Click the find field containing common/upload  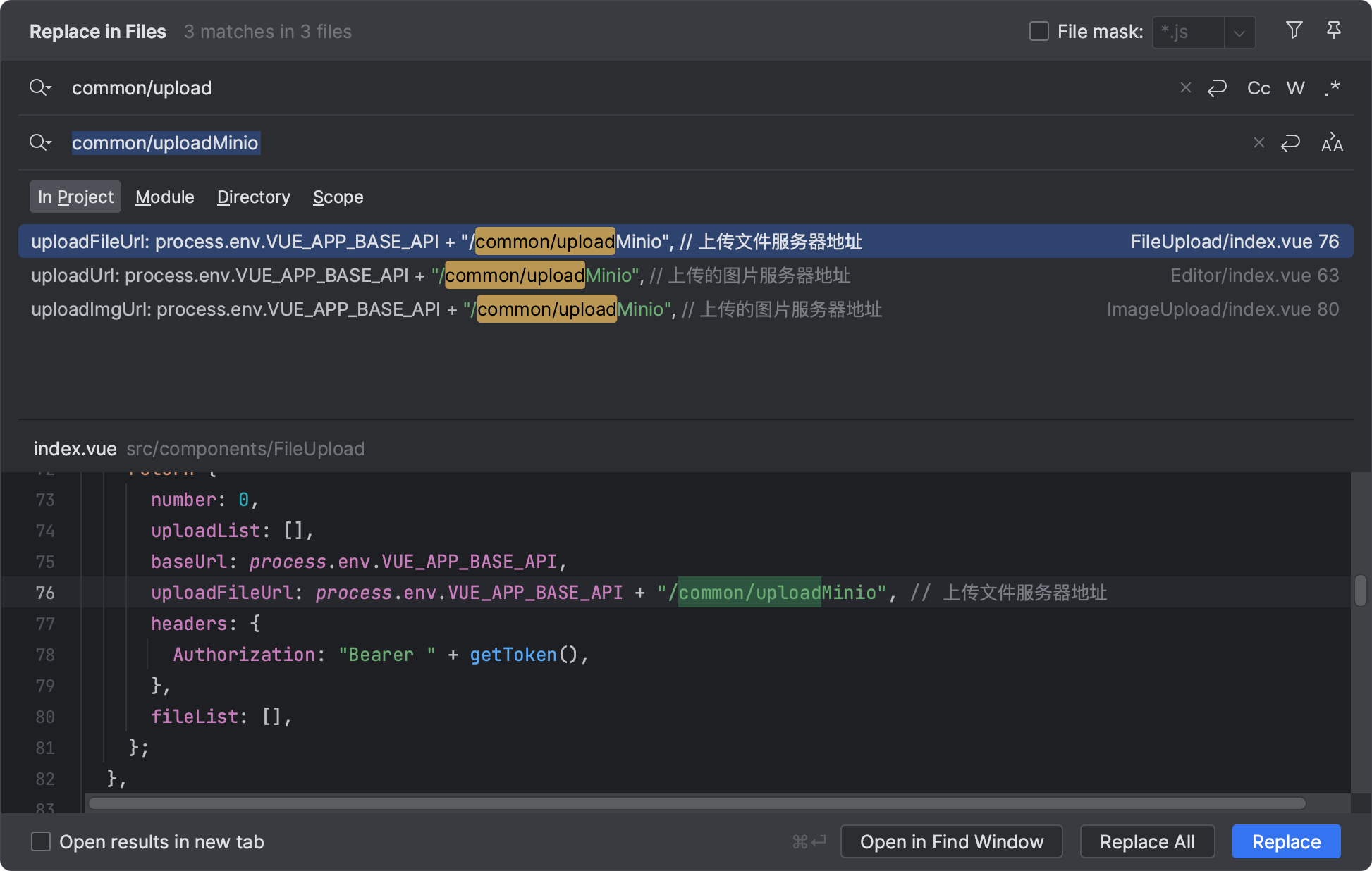pos(620,87)
